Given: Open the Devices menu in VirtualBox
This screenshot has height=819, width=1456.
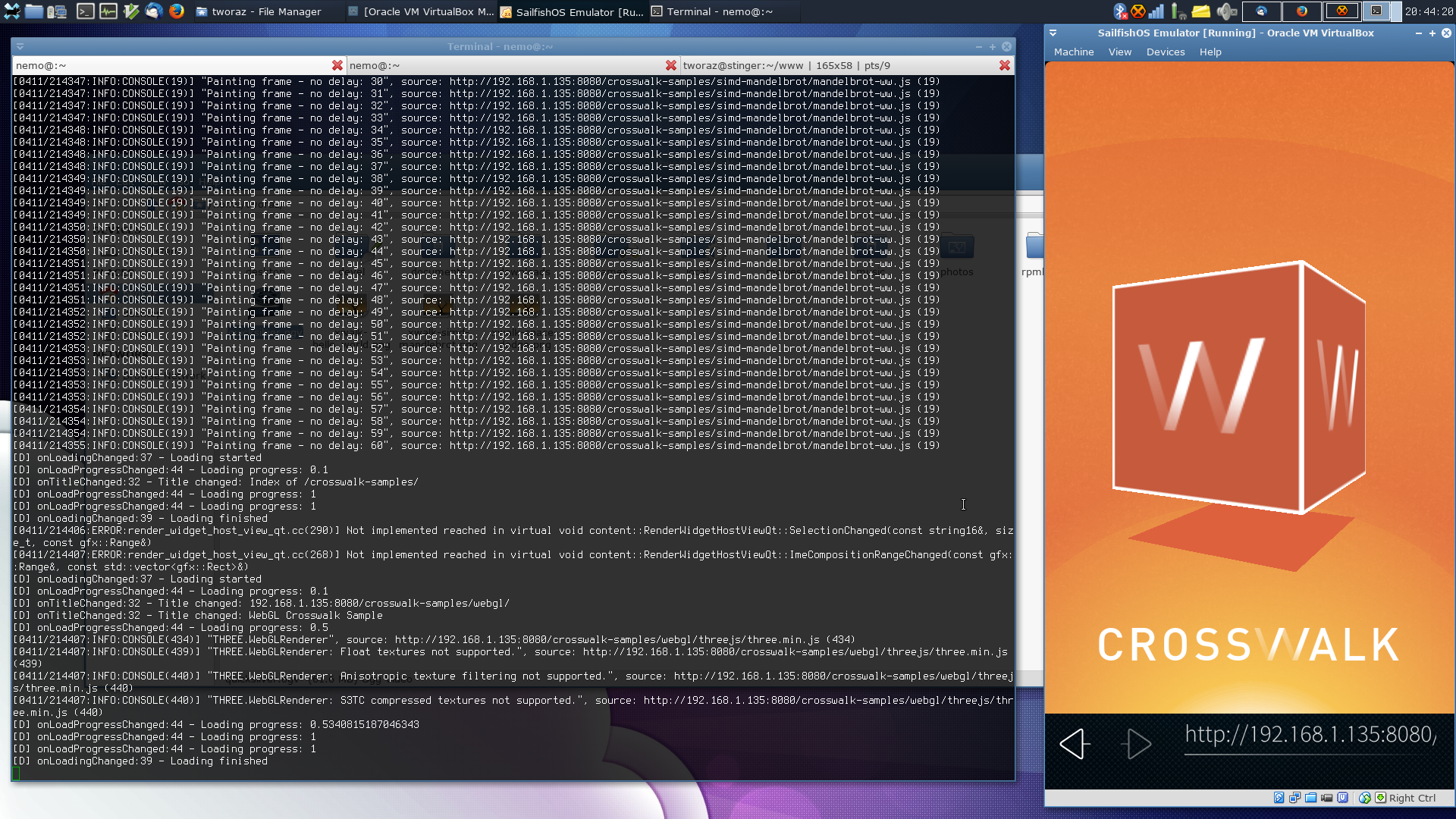Looking at the screenshot, I should coord(1165,52).
